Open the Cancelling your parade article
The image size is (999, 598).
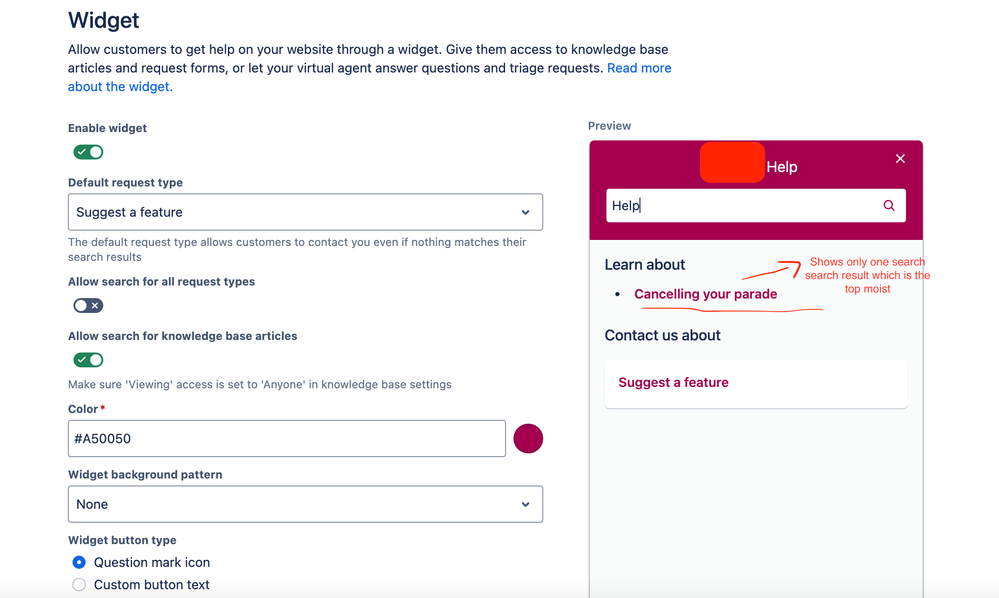coord(705,294)
